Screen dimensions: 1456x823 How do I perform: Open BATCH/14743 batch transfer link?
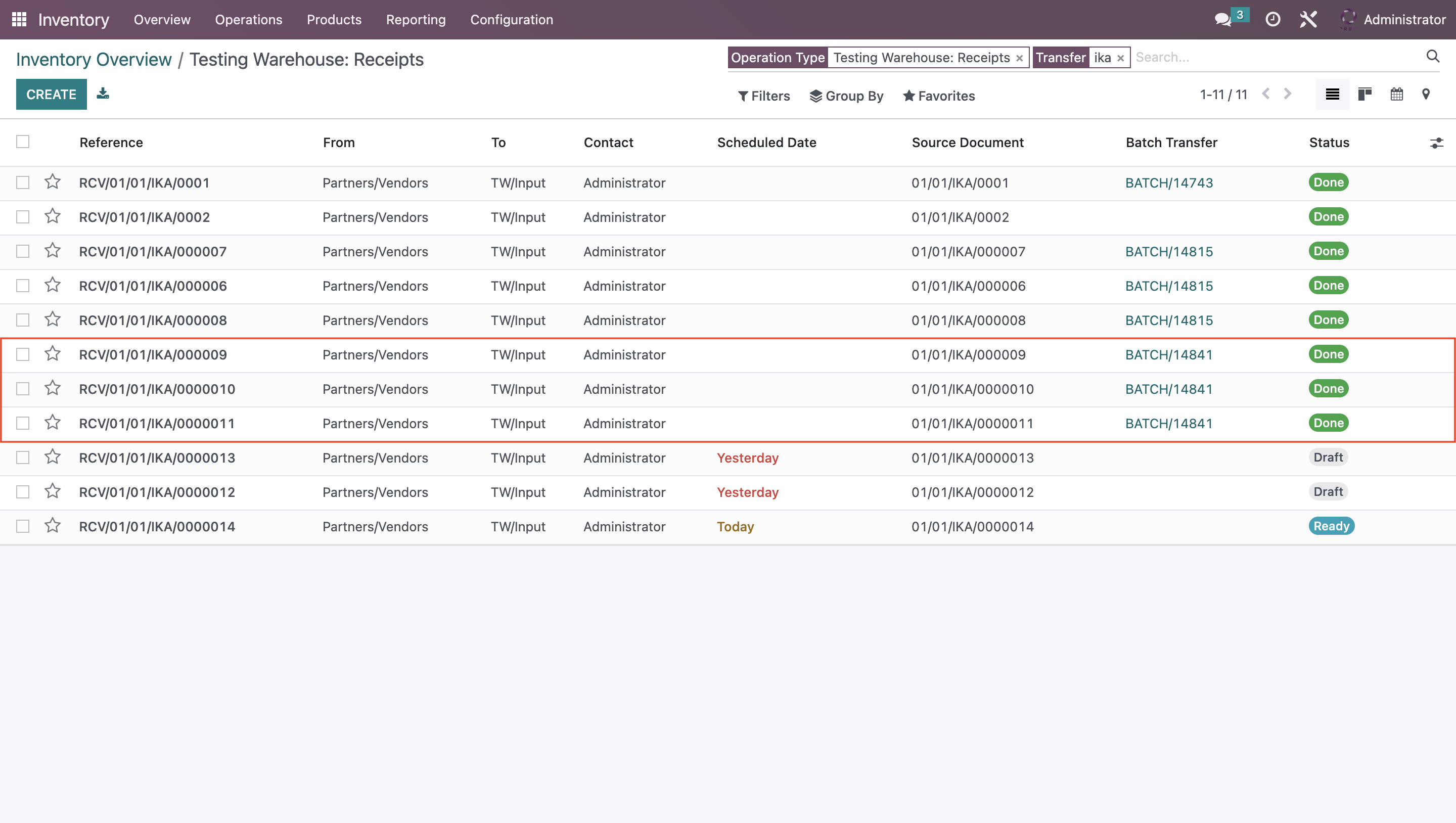click(x=1169, y=182)
